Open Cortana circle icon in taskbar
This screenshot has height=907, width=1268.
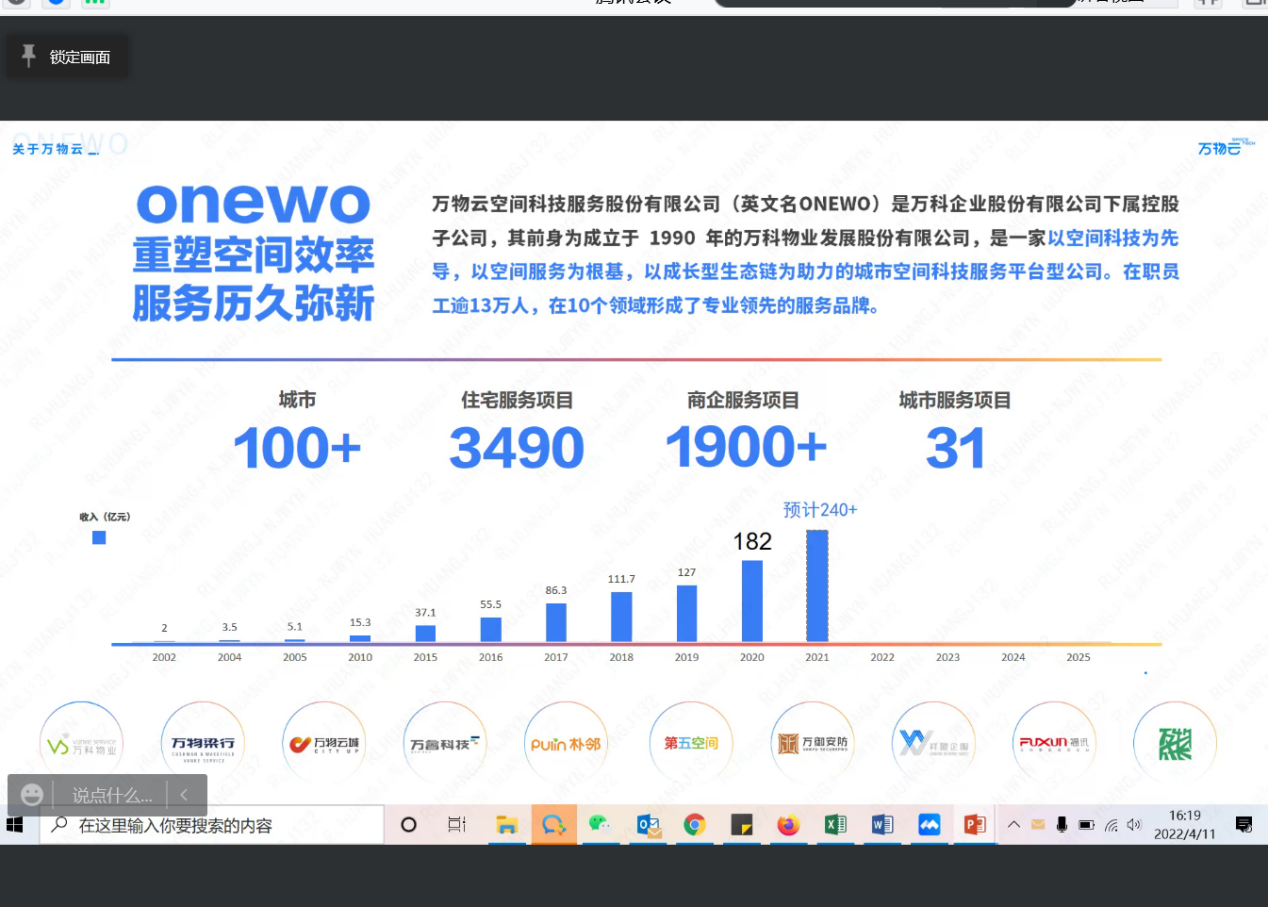(408, 825)
